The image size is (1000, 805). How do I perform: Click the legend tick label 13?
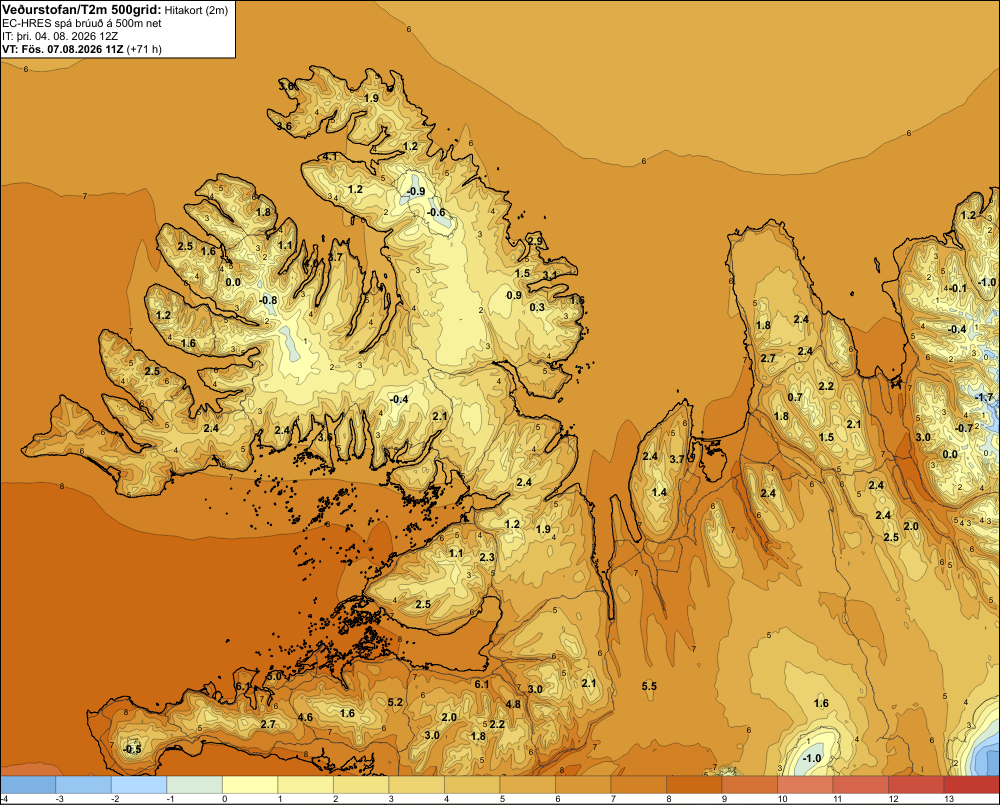[949, 799]
